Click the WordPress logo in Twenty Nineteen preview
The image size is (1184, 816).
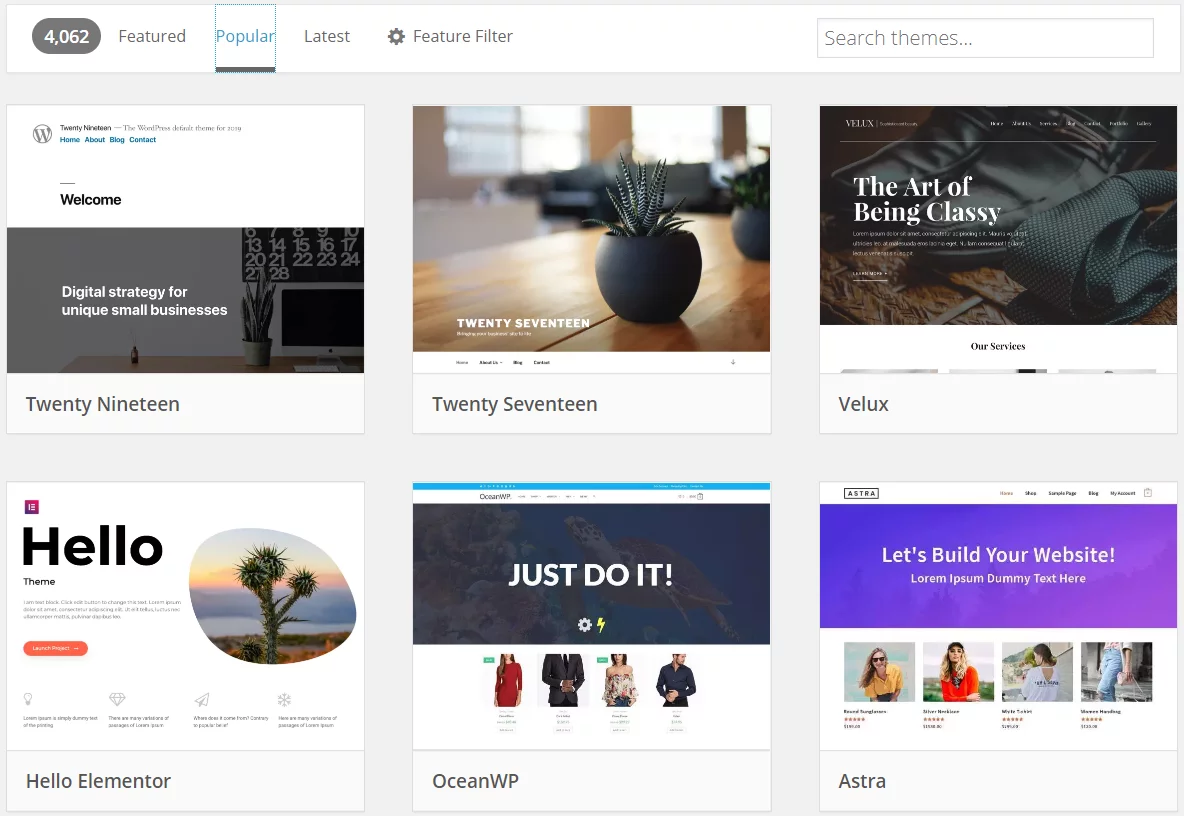click(42, 134)
